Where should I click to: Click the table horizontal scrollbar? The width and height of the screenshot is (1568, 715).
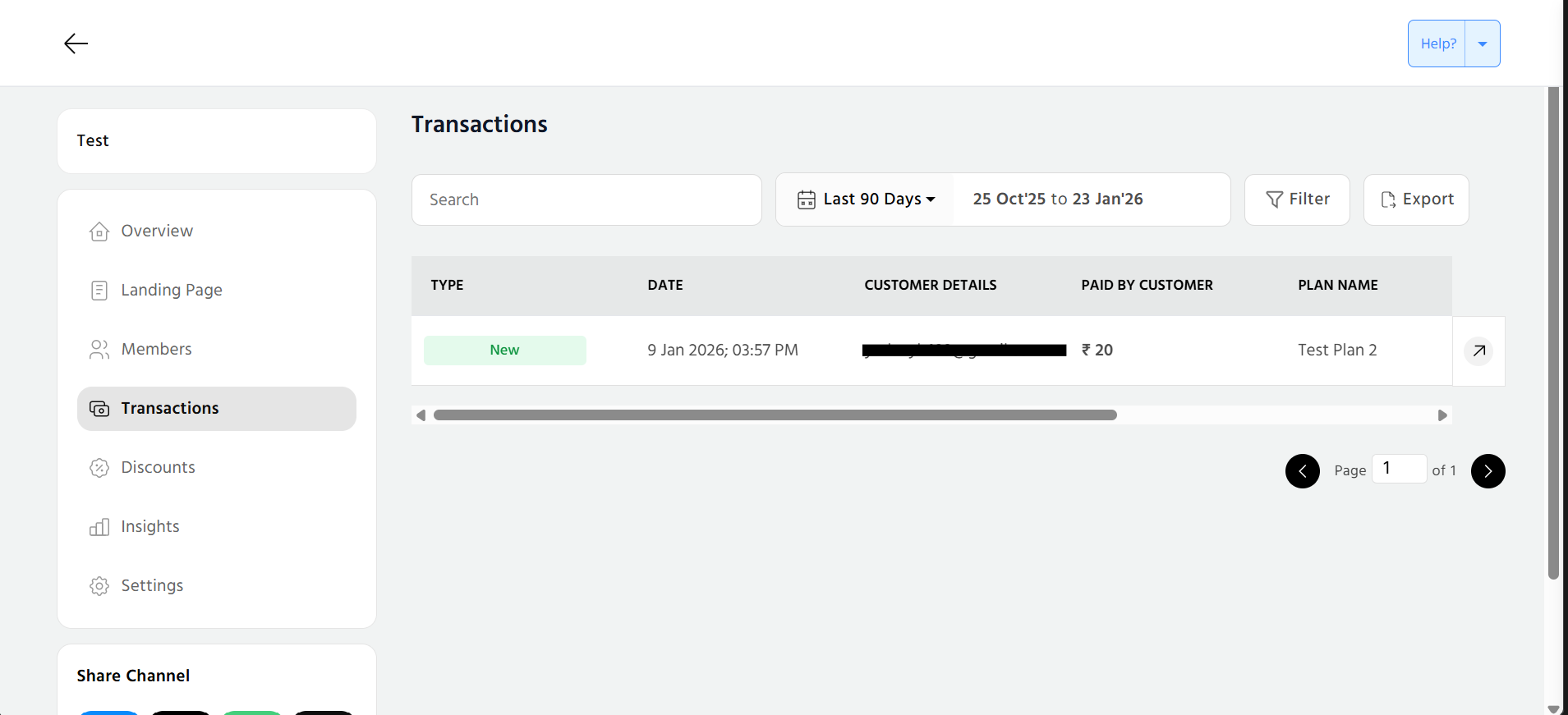(x=775, y=415)
